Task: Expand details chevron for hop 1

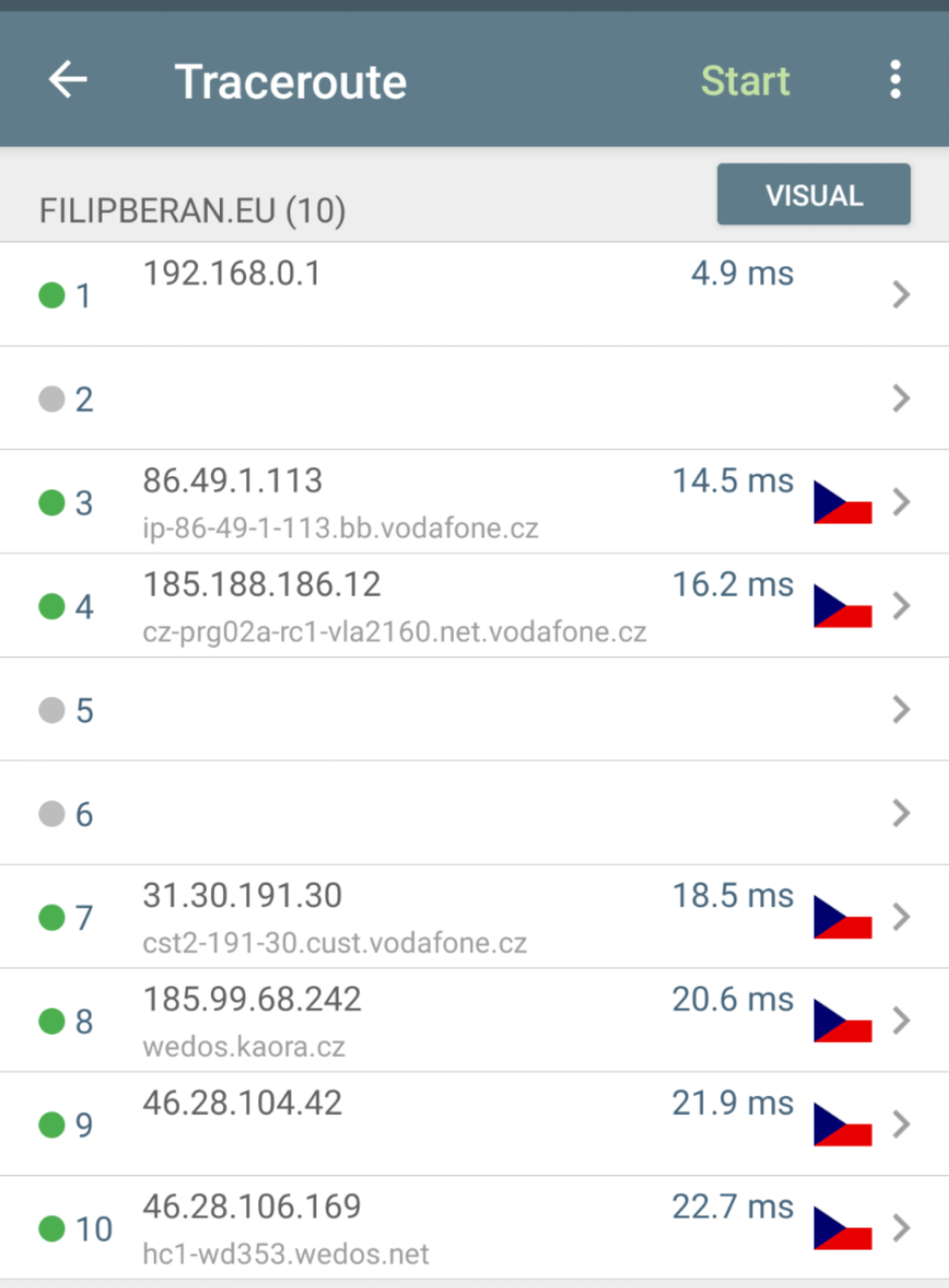Action: [901, 295]
